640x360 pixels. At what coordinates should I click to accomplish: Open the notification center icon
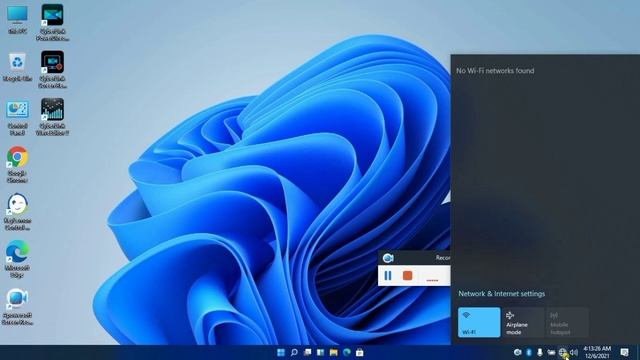point(624,352)
